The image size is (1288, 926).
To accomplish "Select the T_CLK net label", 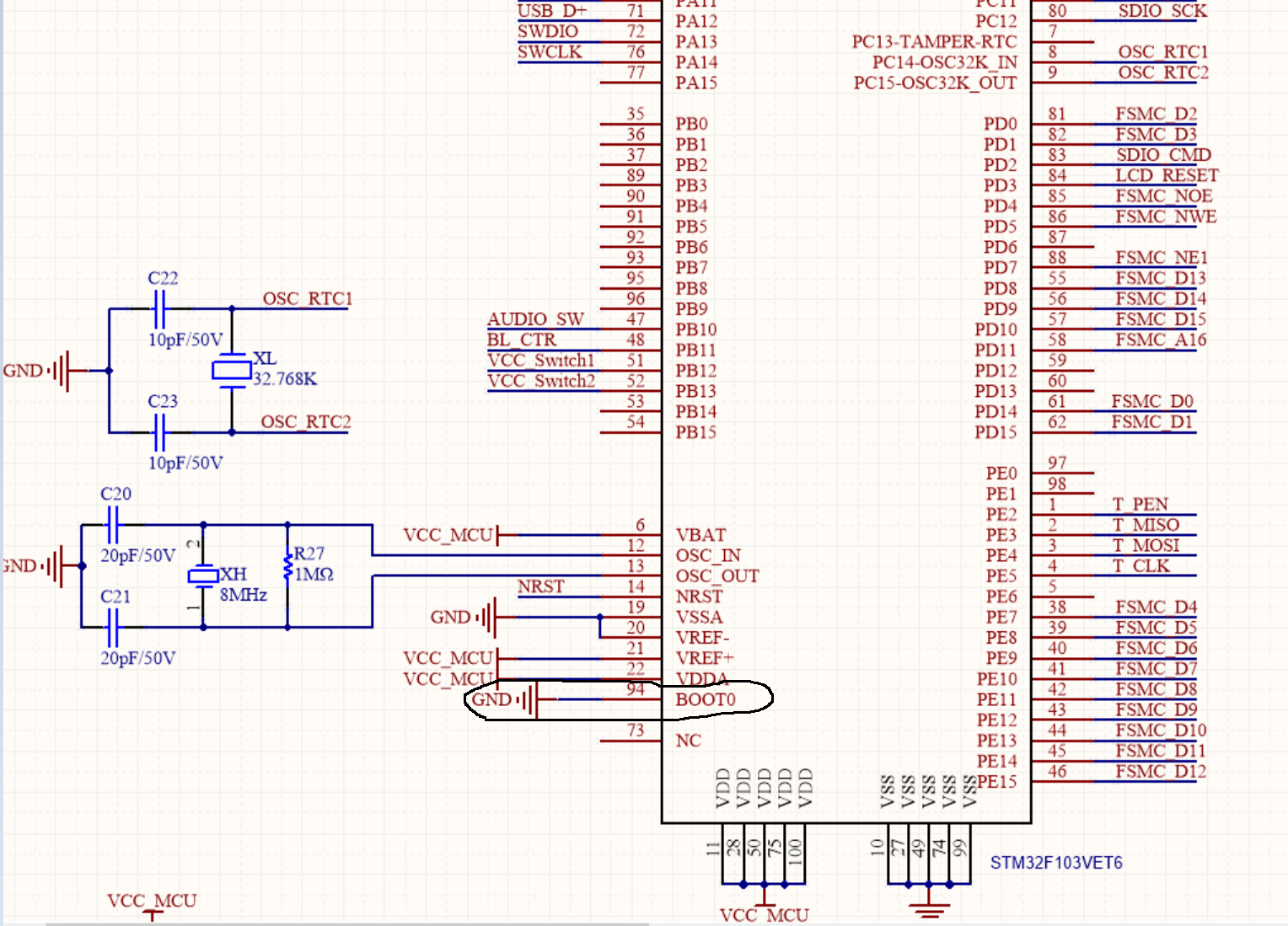I will (x=1141, y=566).
